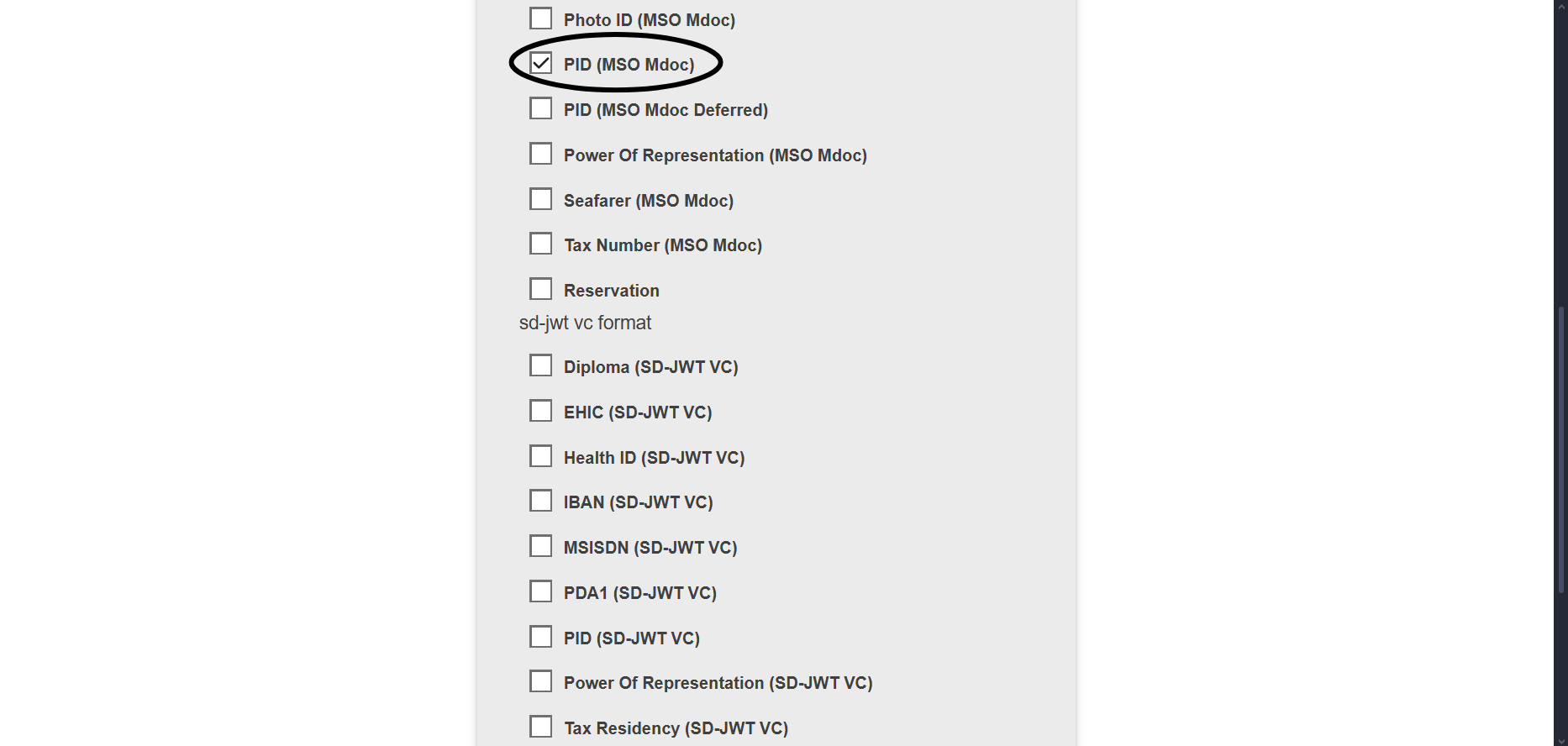Screen dimensions: 1568x746
Task: Check Diploma (SD-JWT VC) credential
Action: pyautogui.click(x=541, y=366)
